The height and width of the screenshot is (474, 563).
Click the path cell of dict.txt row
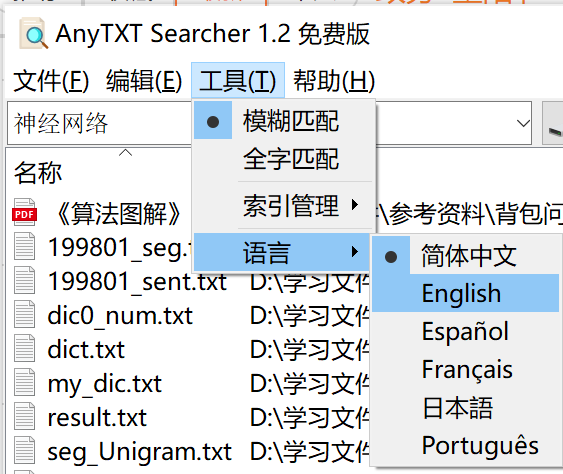[x=310, y=349]
